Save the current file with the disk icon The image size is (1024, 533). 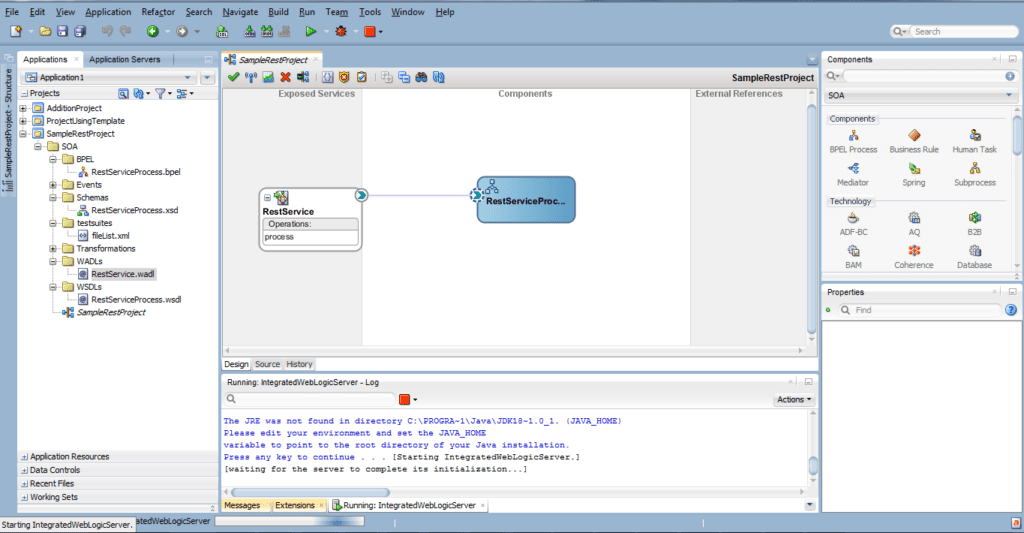(62, 31)
